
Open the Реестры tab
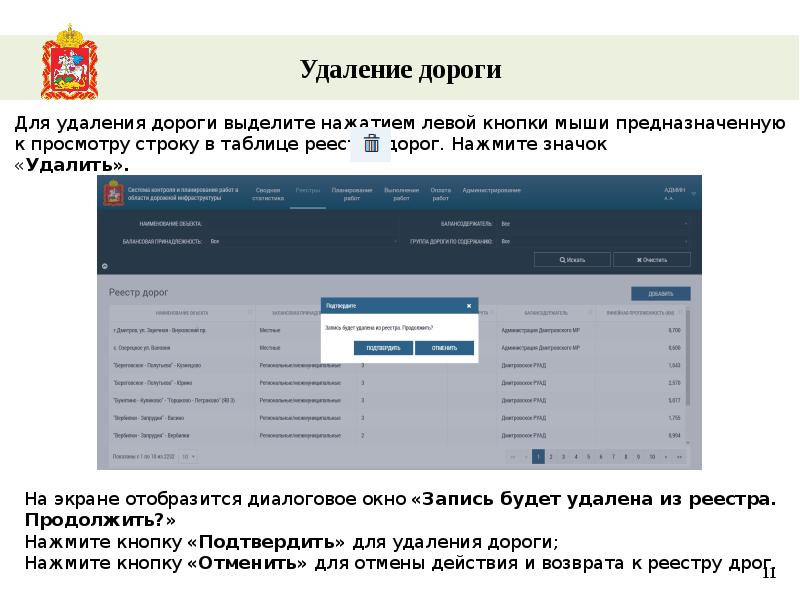[x=308, y=189]
